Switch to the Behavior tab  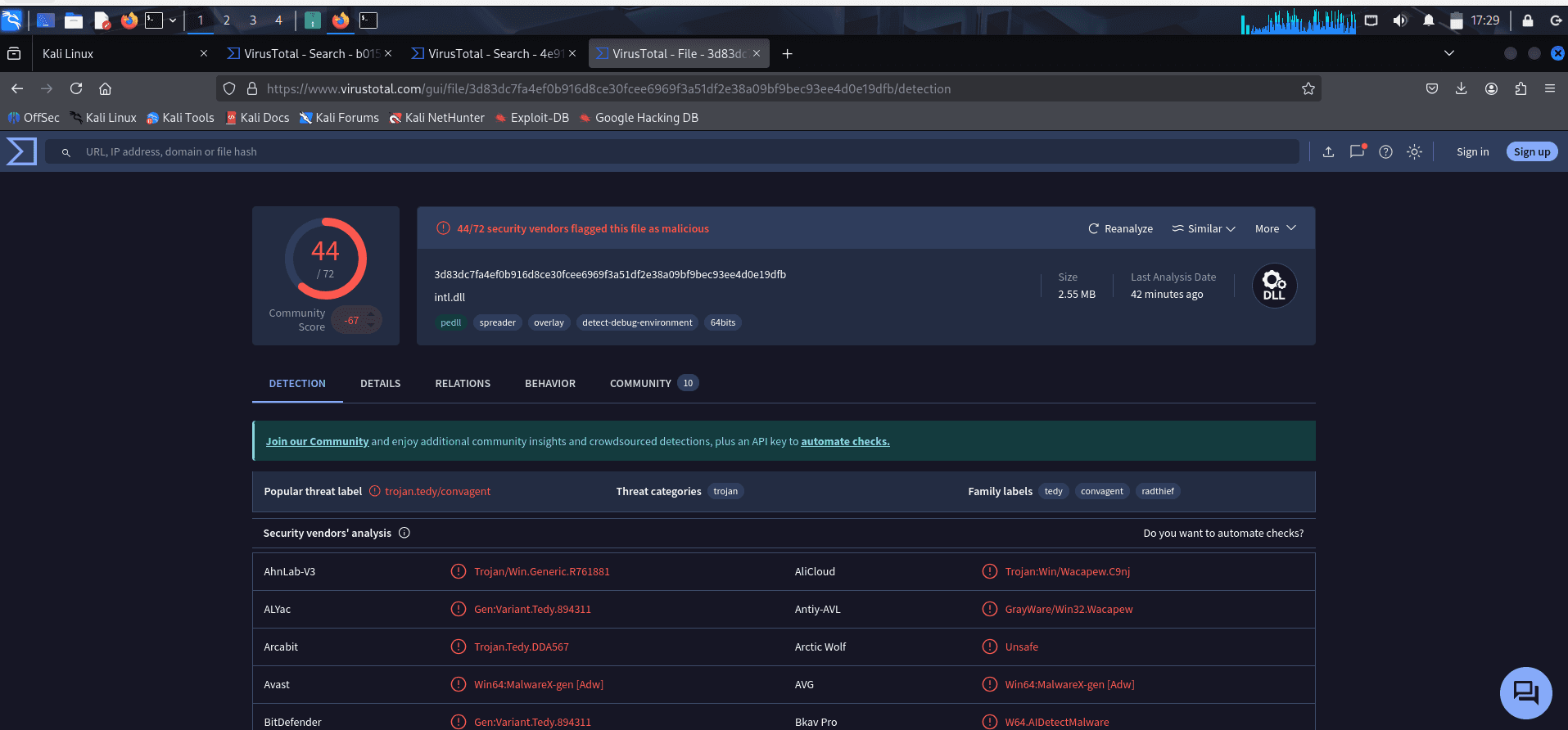550,383
